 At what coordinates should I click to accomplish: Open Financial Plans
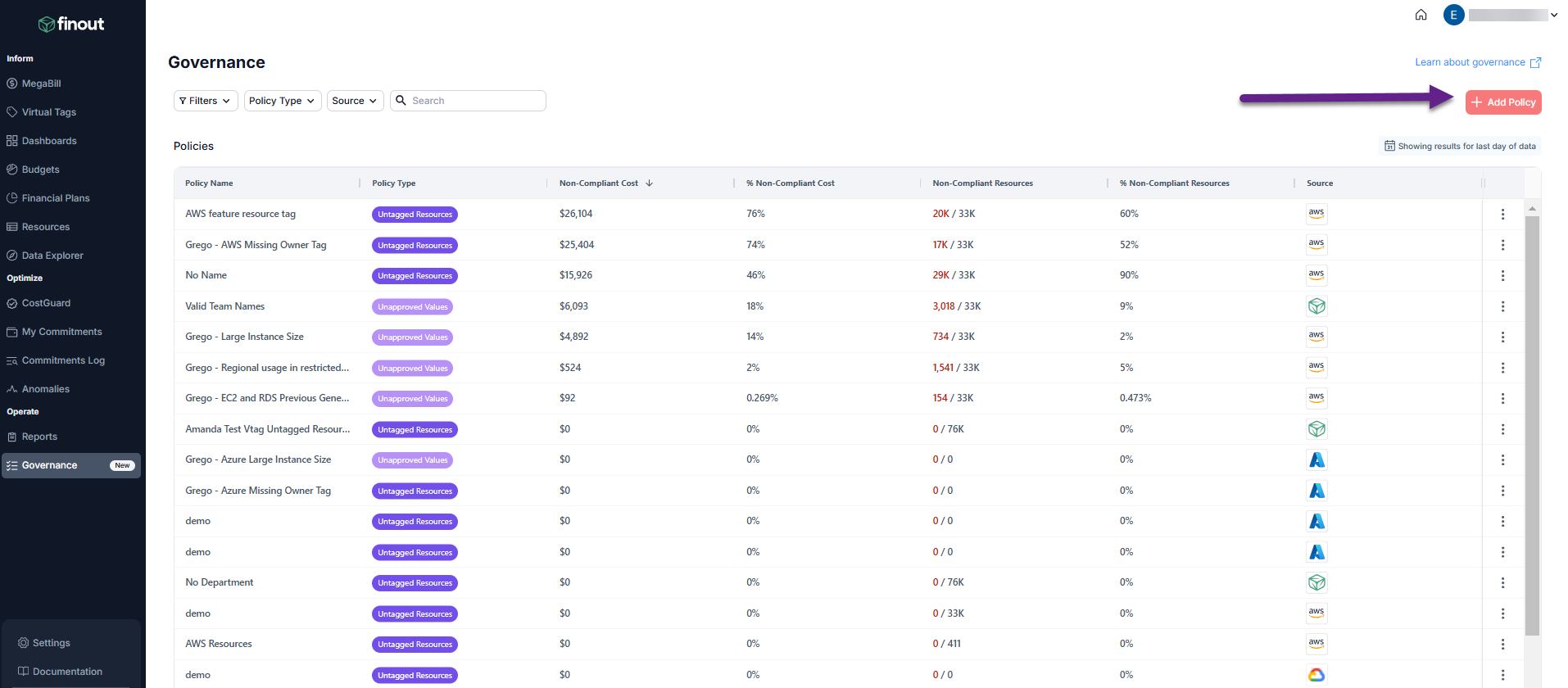(56, 198)
